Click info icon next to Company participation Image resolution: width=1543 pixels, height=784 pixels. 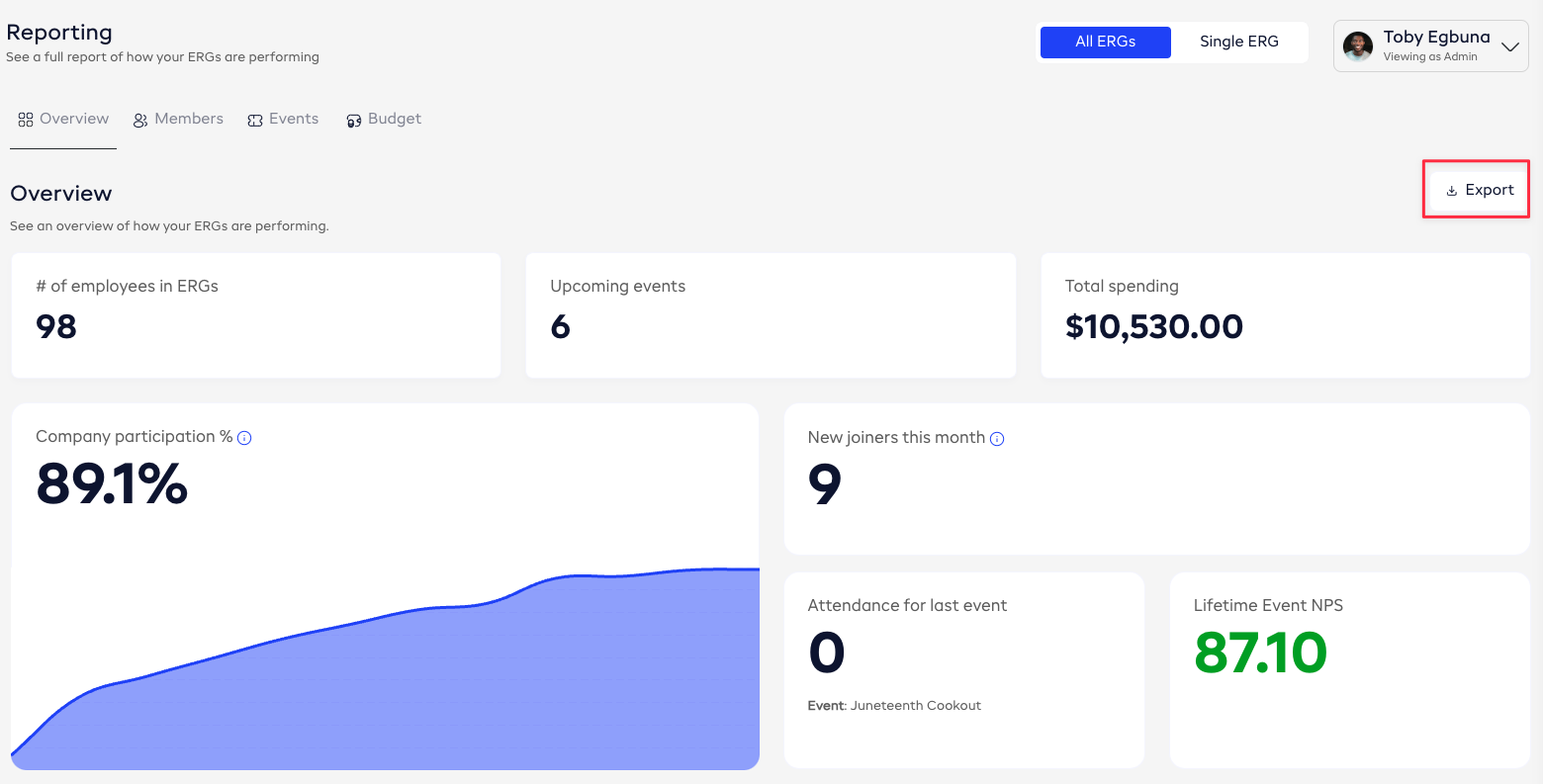click(244, 438)
